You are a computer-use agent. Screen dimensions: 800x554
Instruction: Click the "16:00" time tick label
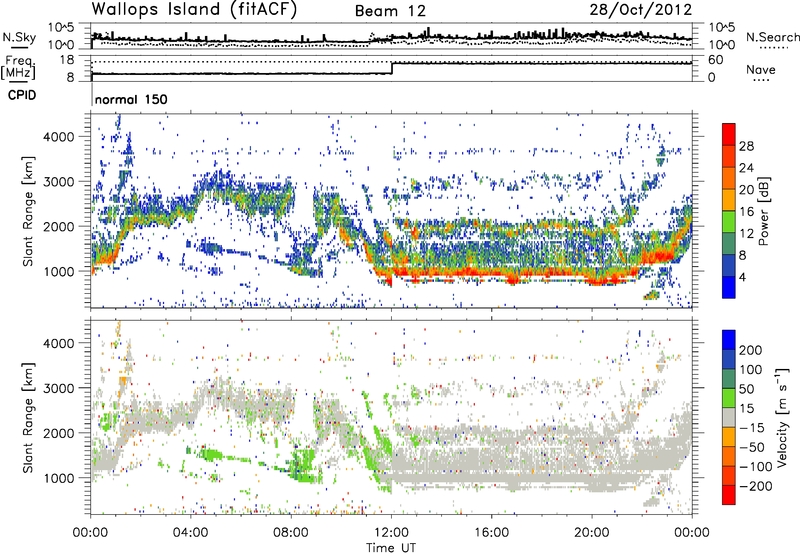point(491,533)
